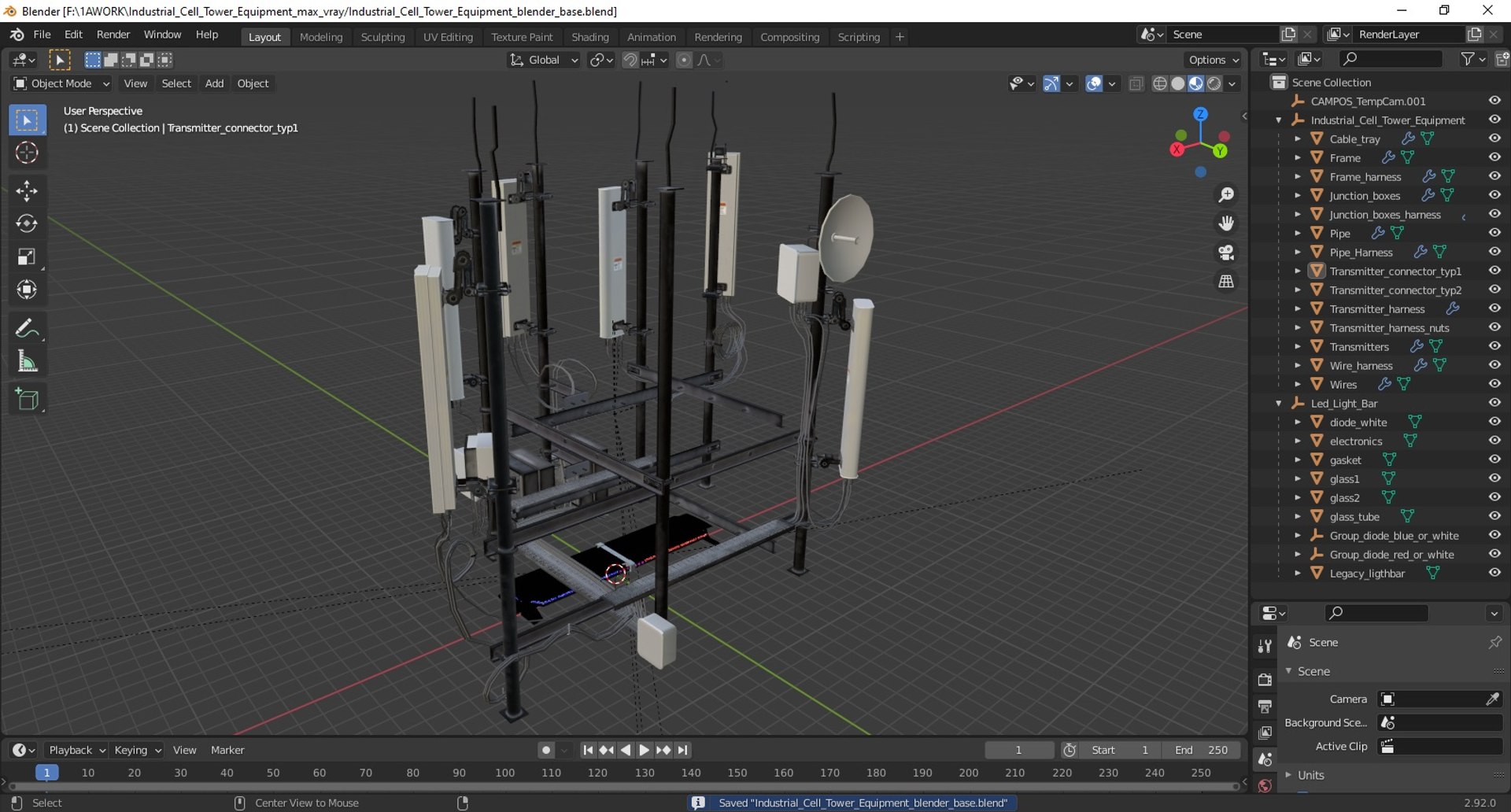Click the outliner search field

1391,59
